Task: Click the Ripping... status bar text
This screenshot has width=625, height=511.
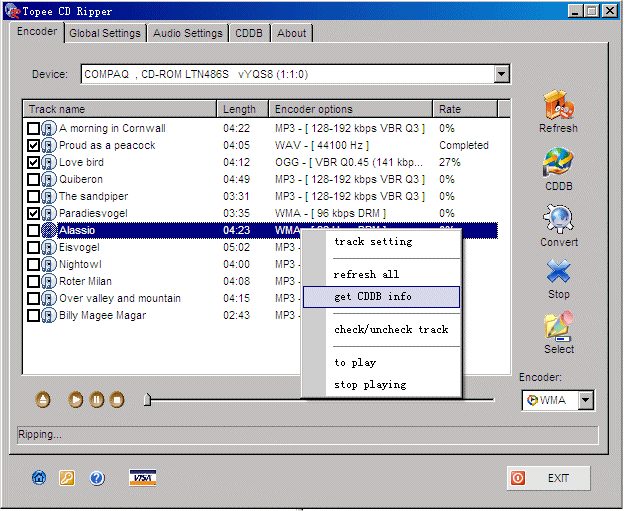Action: 40,434
